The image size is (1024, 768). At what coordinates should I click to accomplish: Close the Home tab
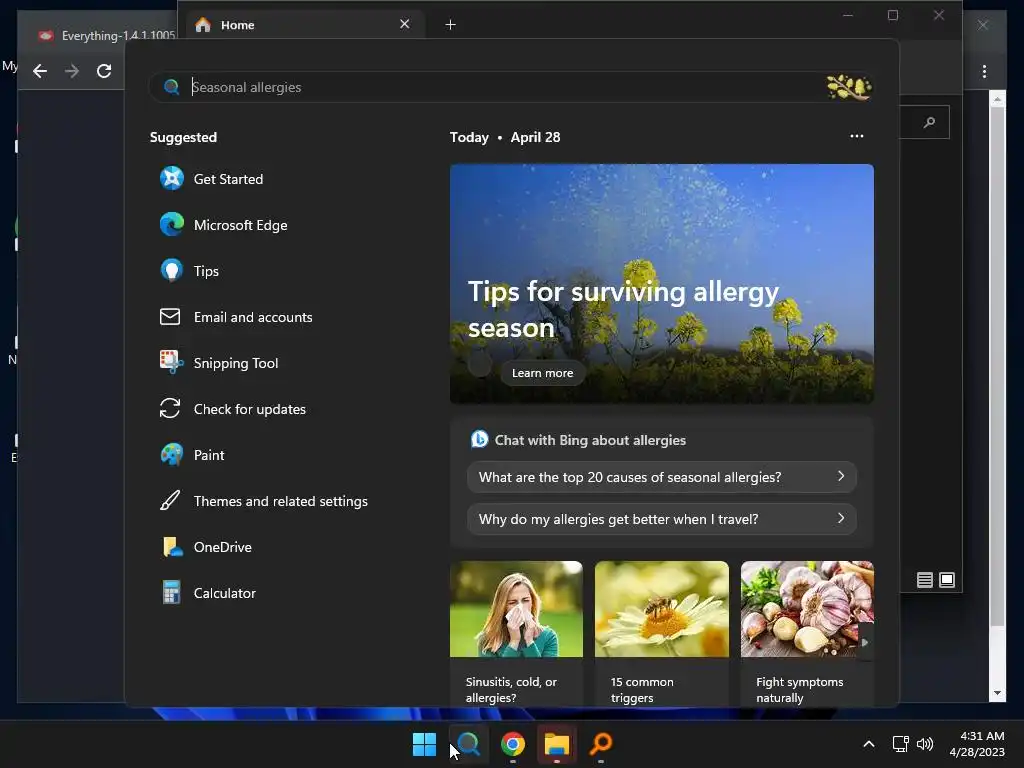405,24
